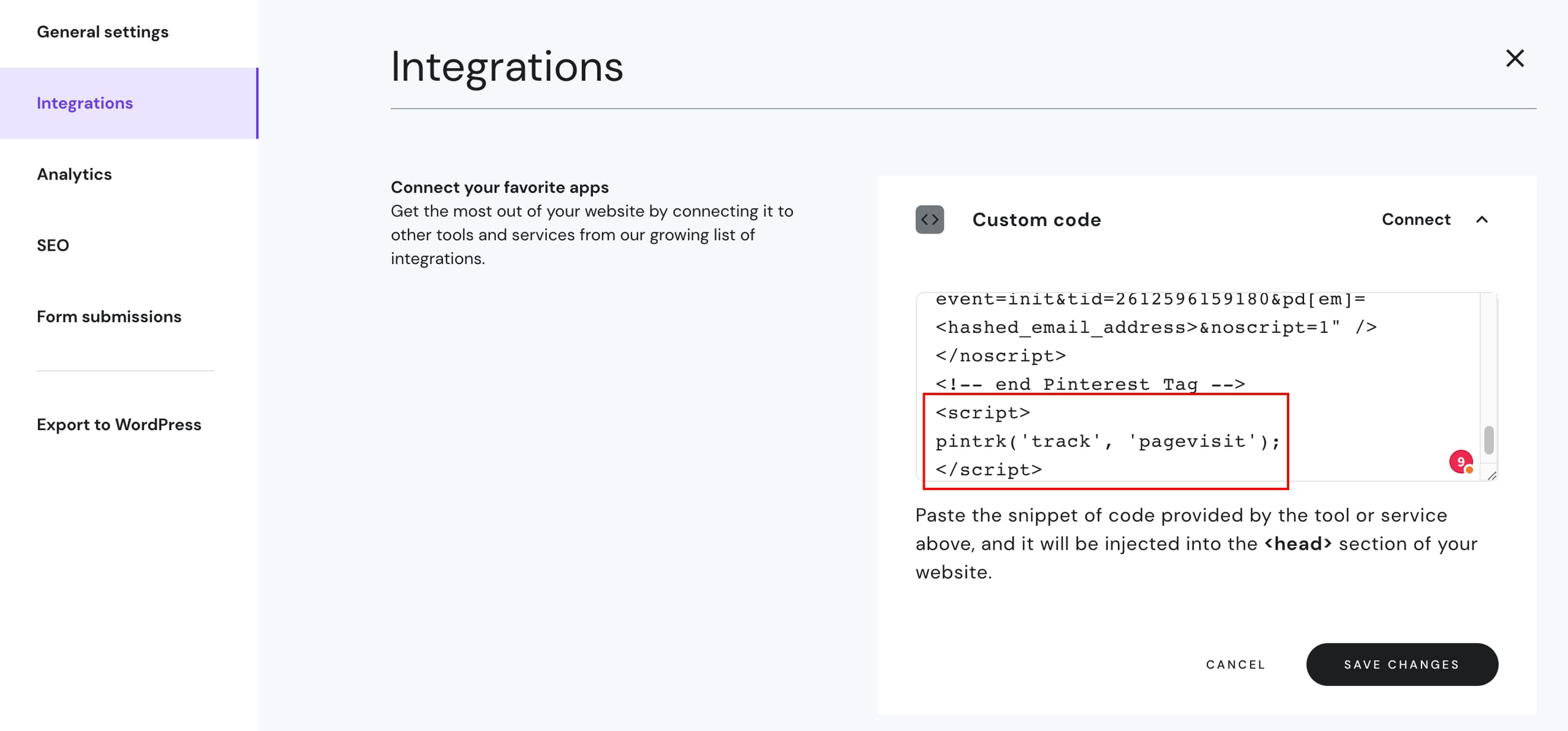Open the SEO settings page
The height and width of the screenshot is (731, 1568).
coord(53,245)
